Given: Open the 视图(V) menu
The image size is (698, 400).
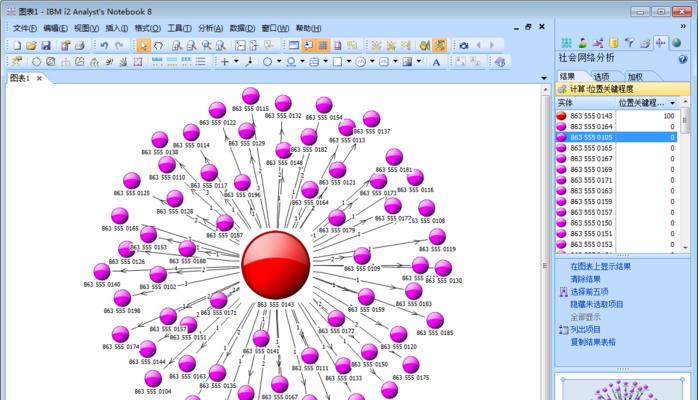Looking at the screenshot, I should pyautogui.click(x=86, y=28).
